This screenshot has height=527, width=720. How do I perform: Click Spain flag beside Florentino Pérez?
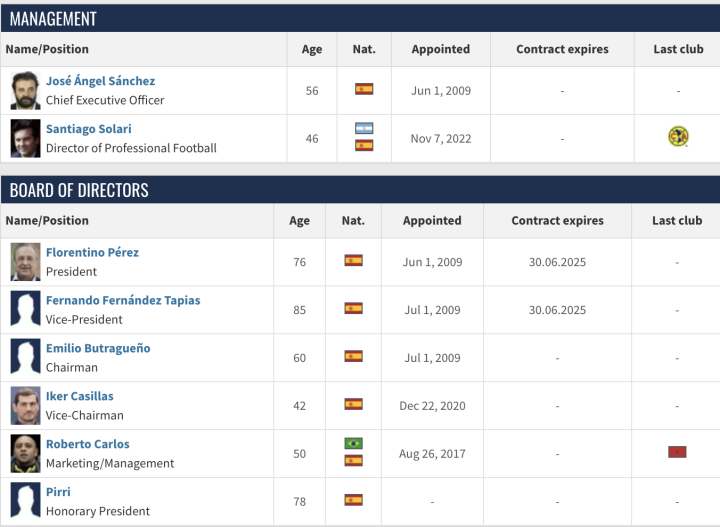pyautogui.click(x=353, y=260)
